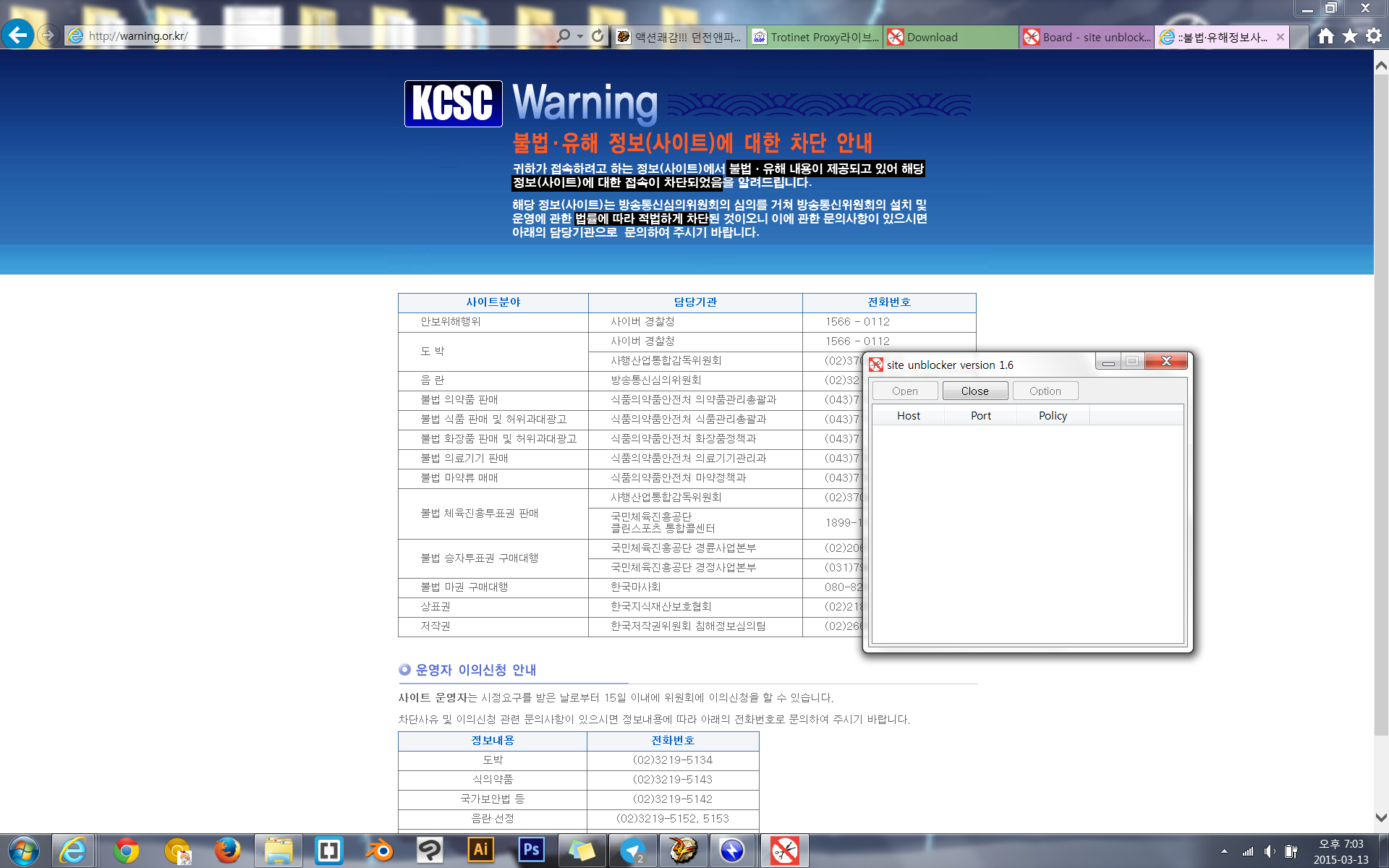Open Clip Studio Paint on the taskbar
Screen dimensions: 1389x868
coord(431,851)
